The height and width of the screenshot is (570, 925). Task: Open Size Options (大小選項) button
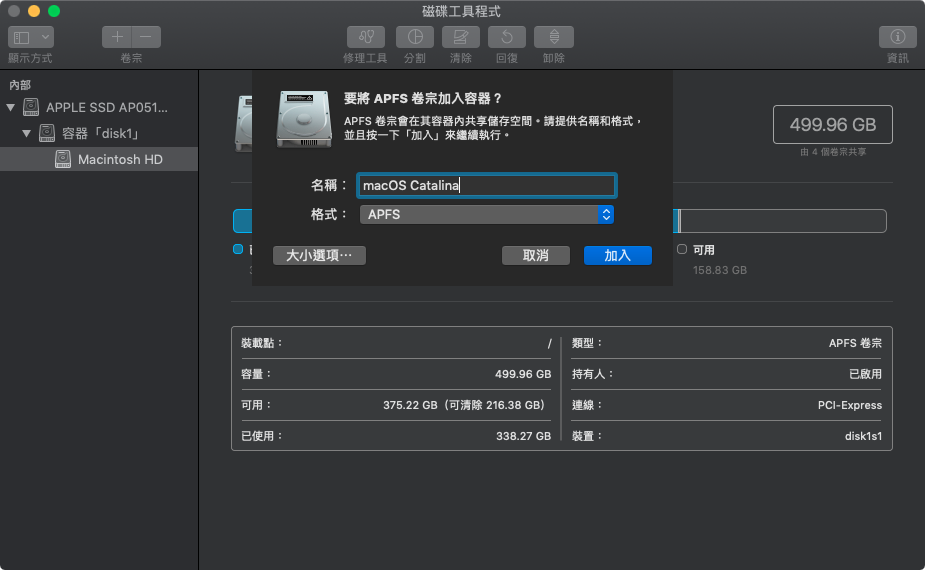click(319, 255)
